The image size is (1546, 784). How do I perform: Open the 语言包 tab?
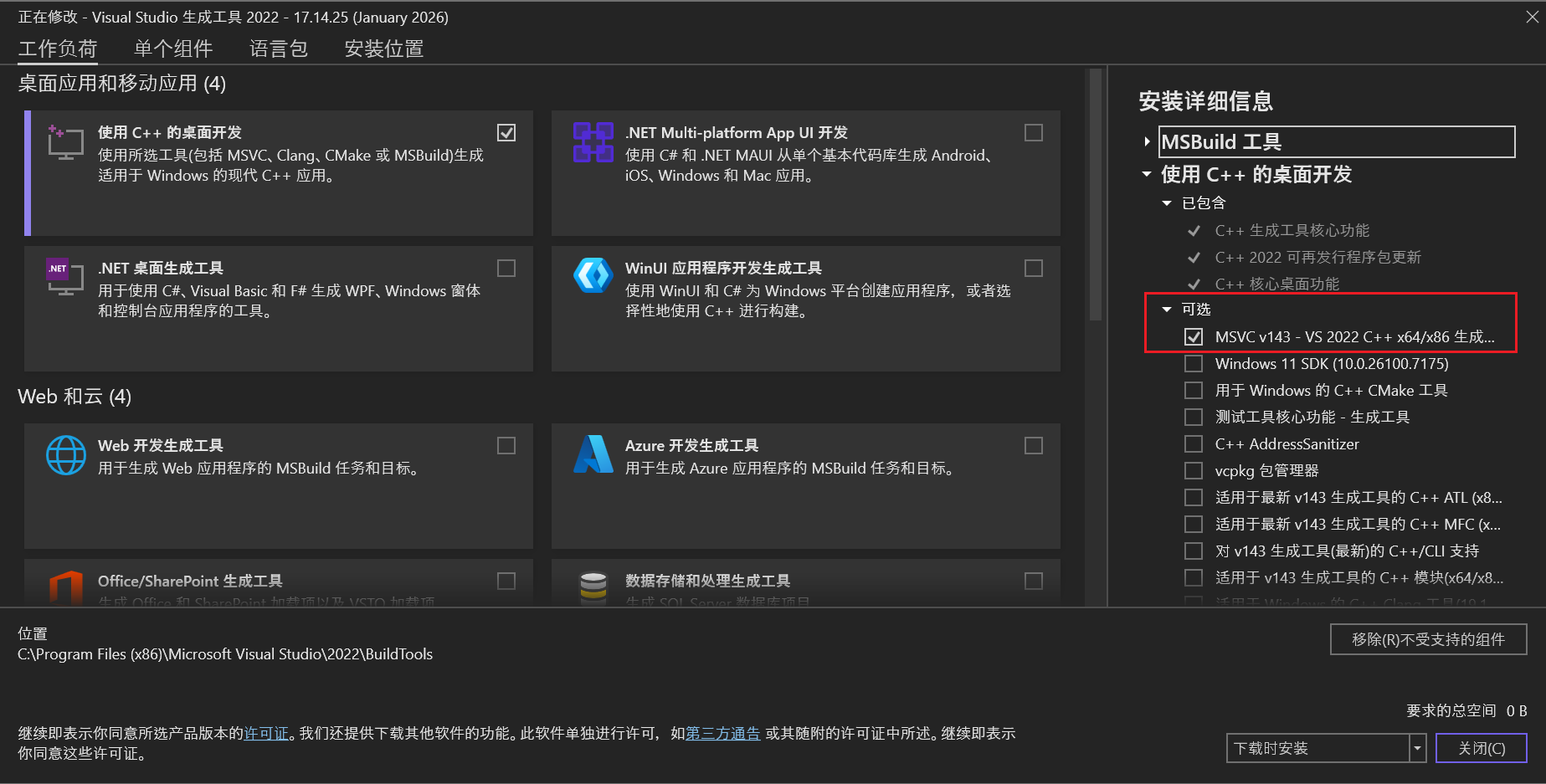(278, 49)
